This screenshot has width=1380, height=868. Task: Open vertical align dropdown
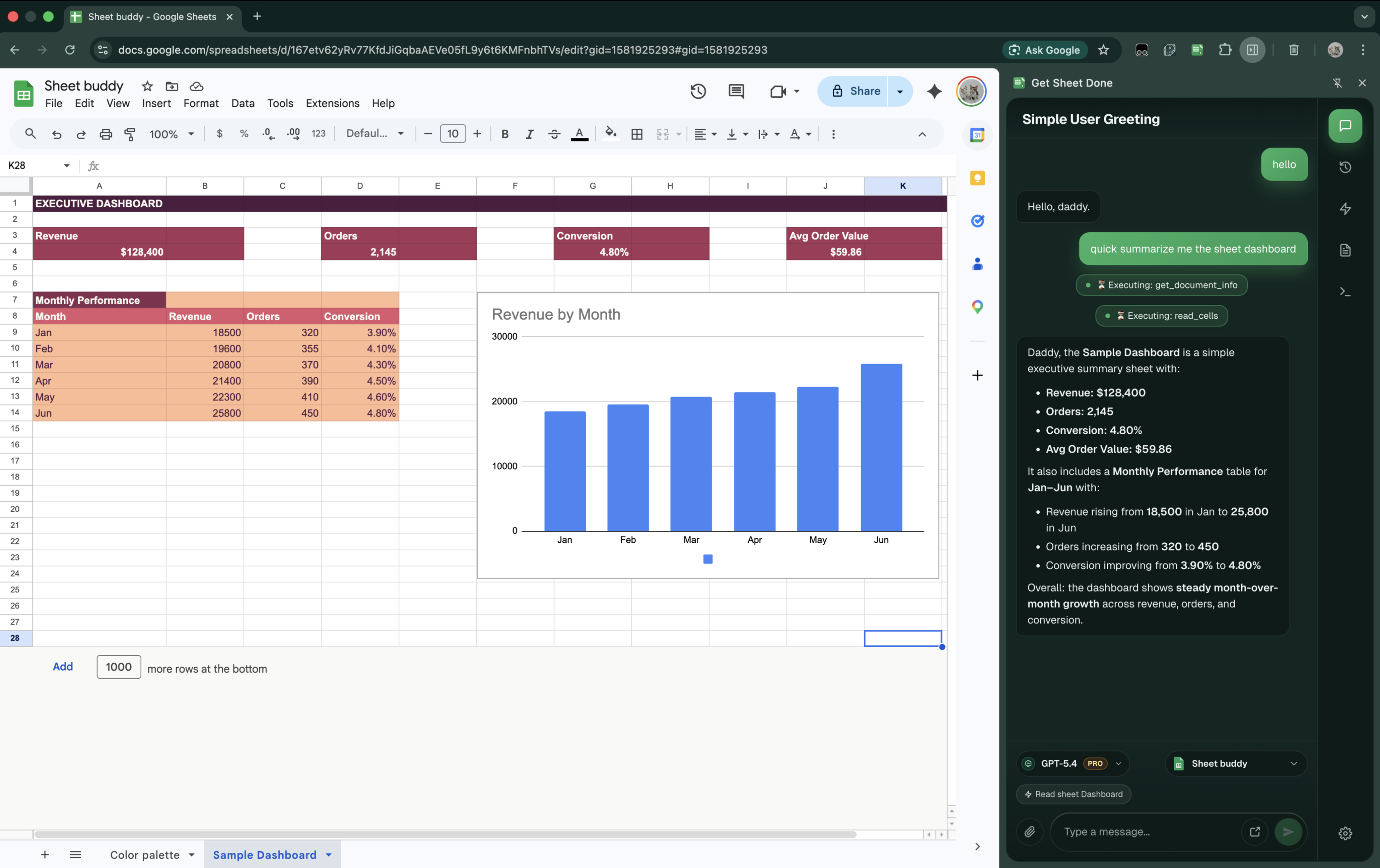click(737, 134)
